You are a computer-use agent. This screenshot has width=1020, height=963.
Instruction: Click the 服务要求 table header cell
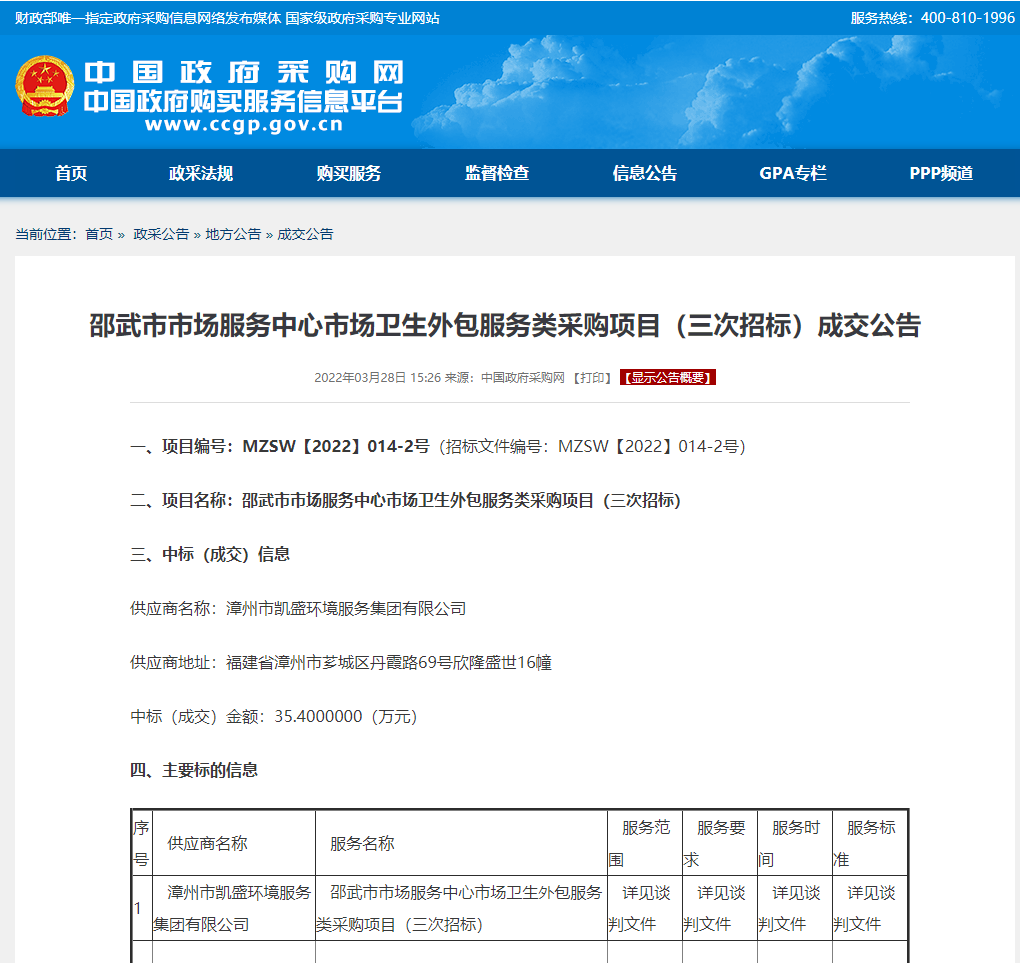pos(719,843)
